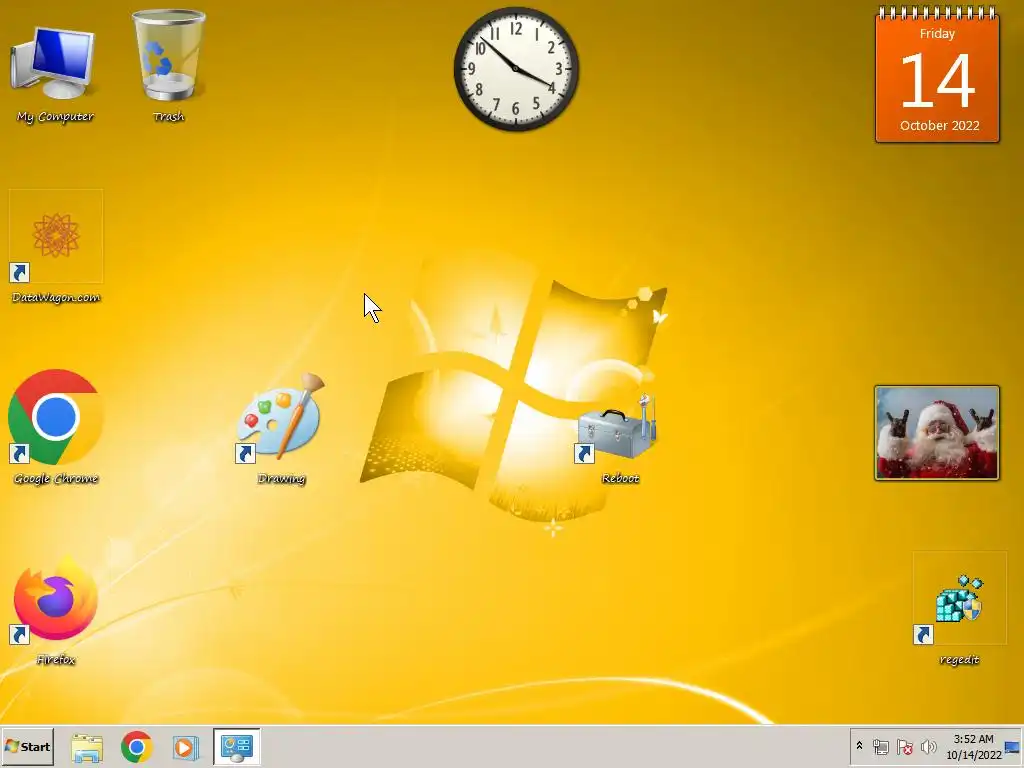This screenshot has width=1024, height=768.
Task: Click the Santa Claus picture gadget
Action: click(936, 433)
